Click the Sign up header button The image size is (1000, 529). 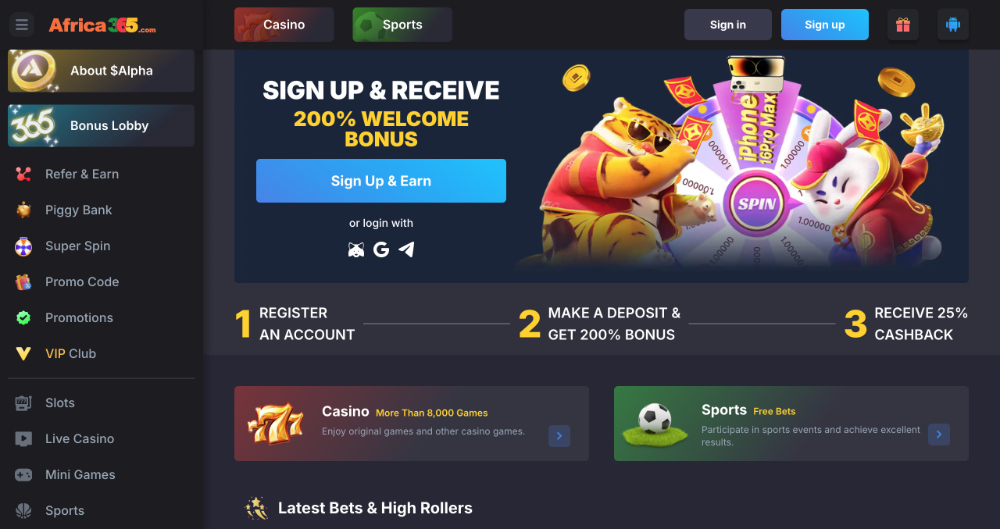tap(825, 25)
